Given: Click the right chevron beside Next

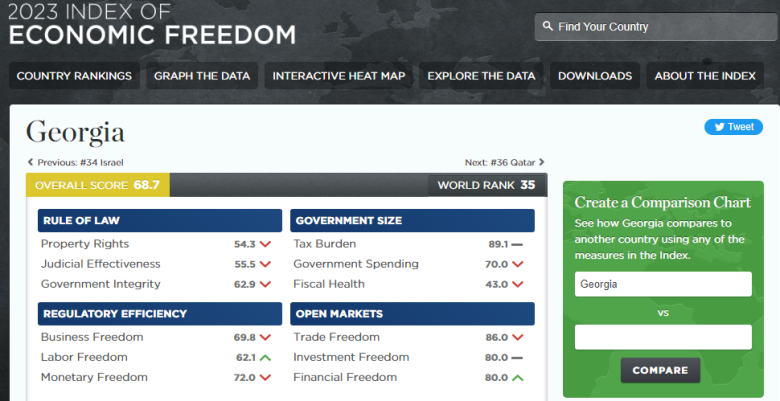Looking at the screenshot, I should pyautogui.click(x=542, y=162).
